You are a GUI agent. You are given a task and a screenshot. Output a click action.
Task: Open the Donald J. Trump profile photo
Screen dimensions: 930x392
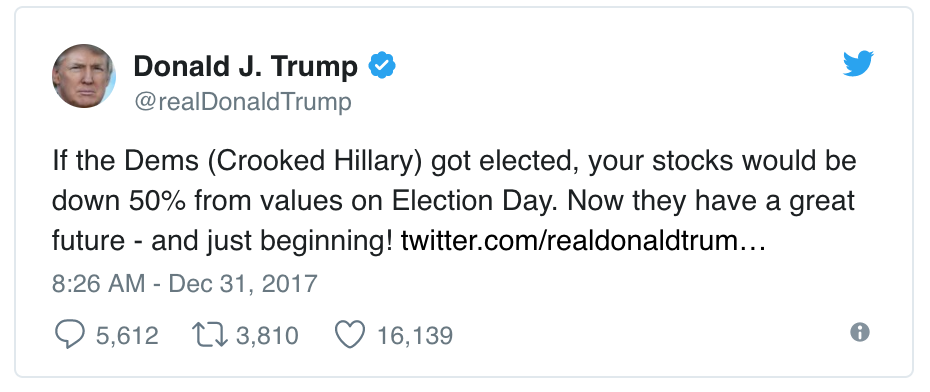click(84, 76)
